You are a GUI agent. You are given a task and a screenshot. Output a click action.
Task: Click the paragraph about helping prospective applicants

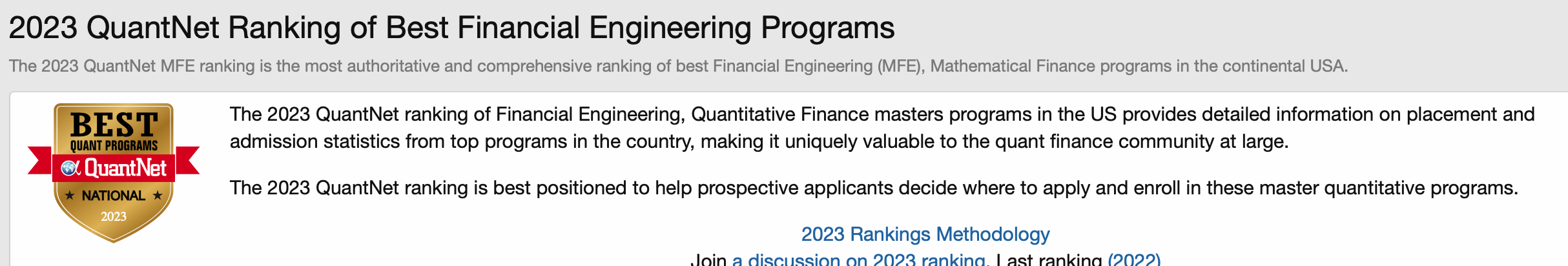(873, 188)
